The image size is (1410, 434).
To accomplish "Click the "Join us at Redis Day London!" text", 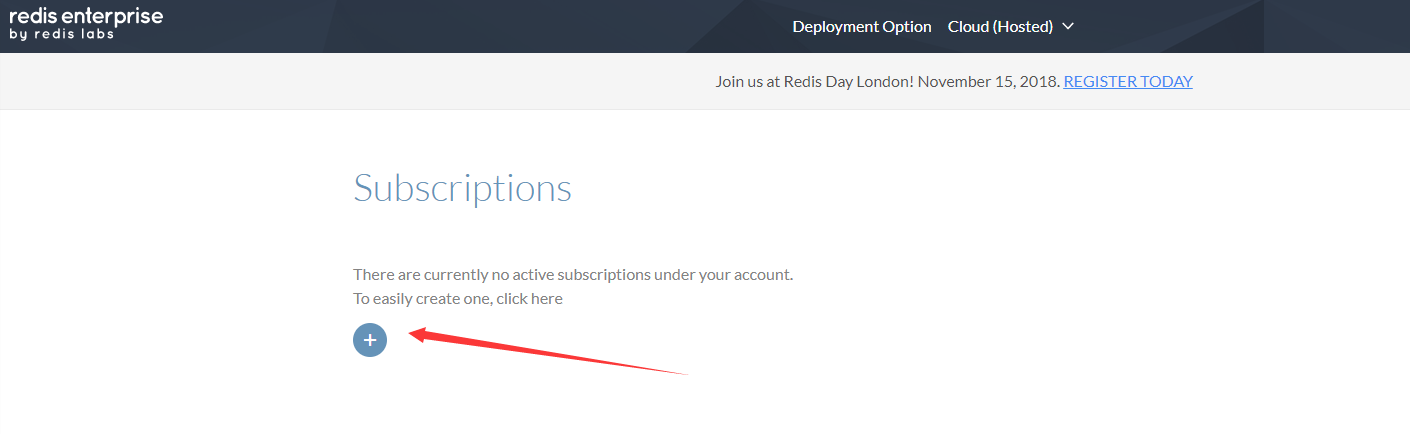I will click(x=814, y=82).
